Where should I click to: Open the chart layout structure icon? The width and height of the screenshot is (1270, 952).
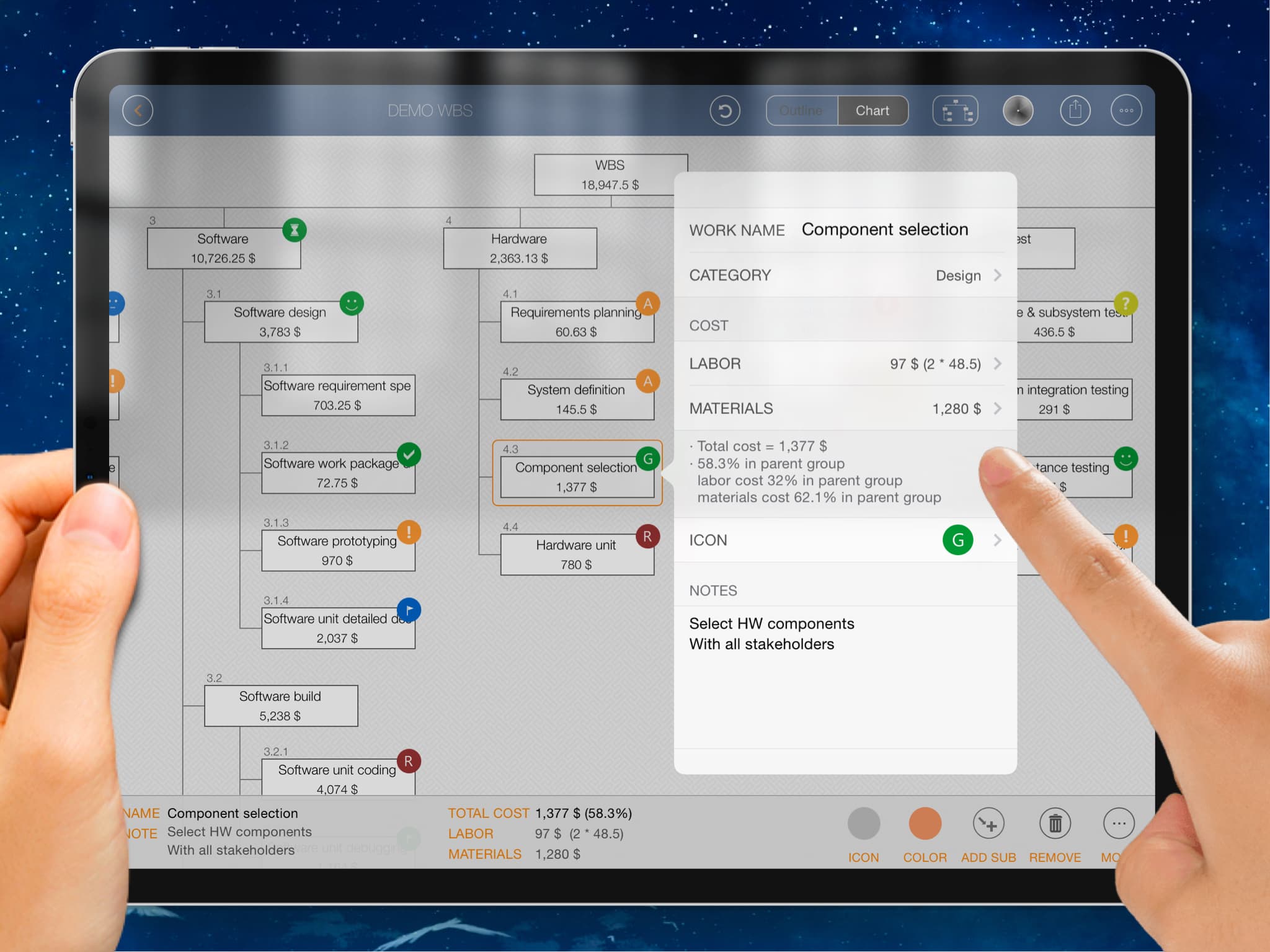pos(955,111)
